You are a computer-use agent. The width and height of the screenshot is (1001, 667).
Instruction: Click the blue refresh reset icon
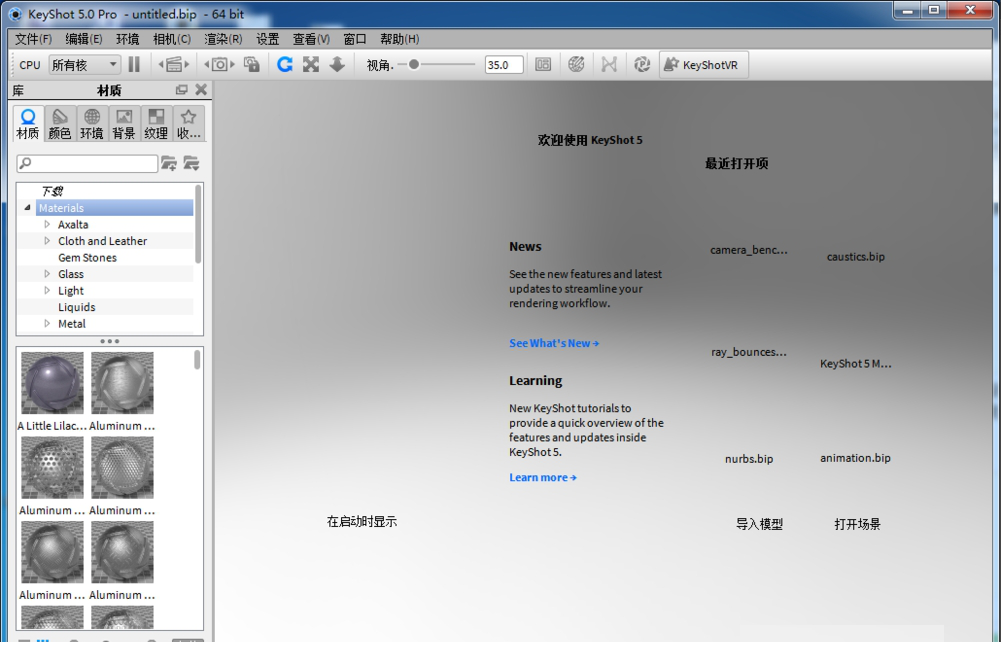pyautogui.click(x=285, y=64)
